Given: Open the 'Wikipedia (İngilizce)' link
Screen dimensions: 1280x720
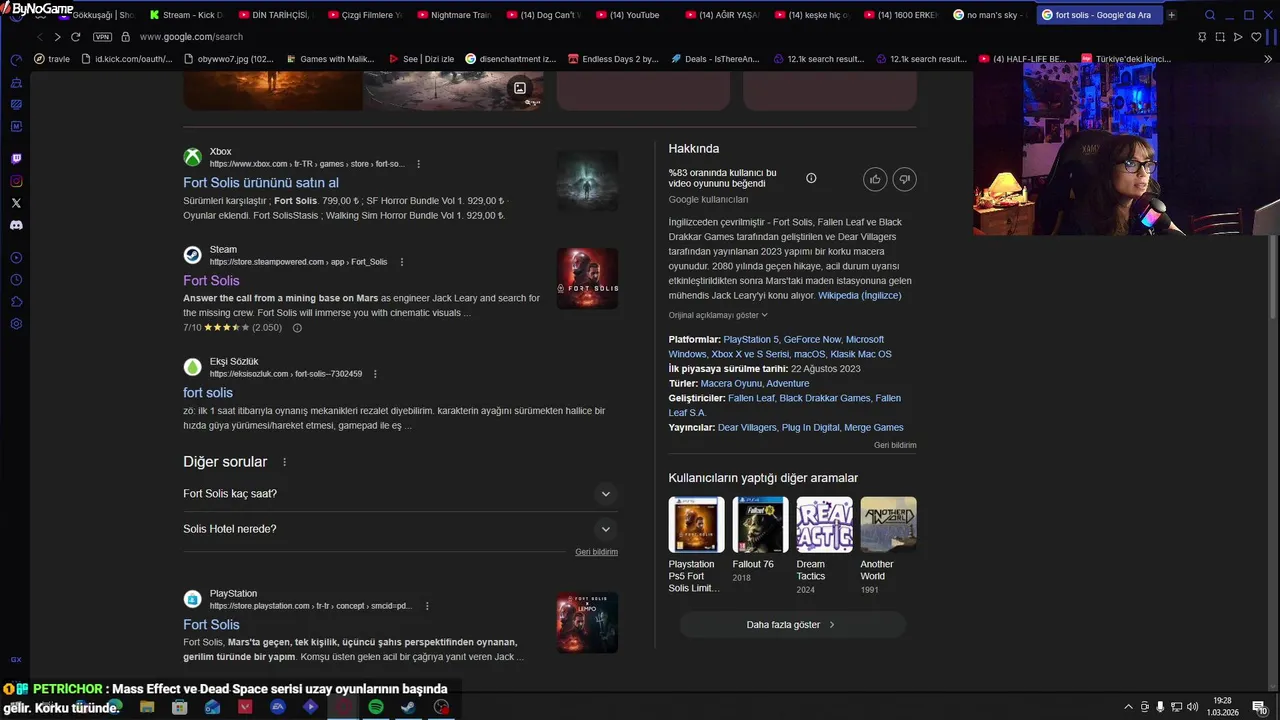Looking at the screenshot, I should [x=860, y=296].
